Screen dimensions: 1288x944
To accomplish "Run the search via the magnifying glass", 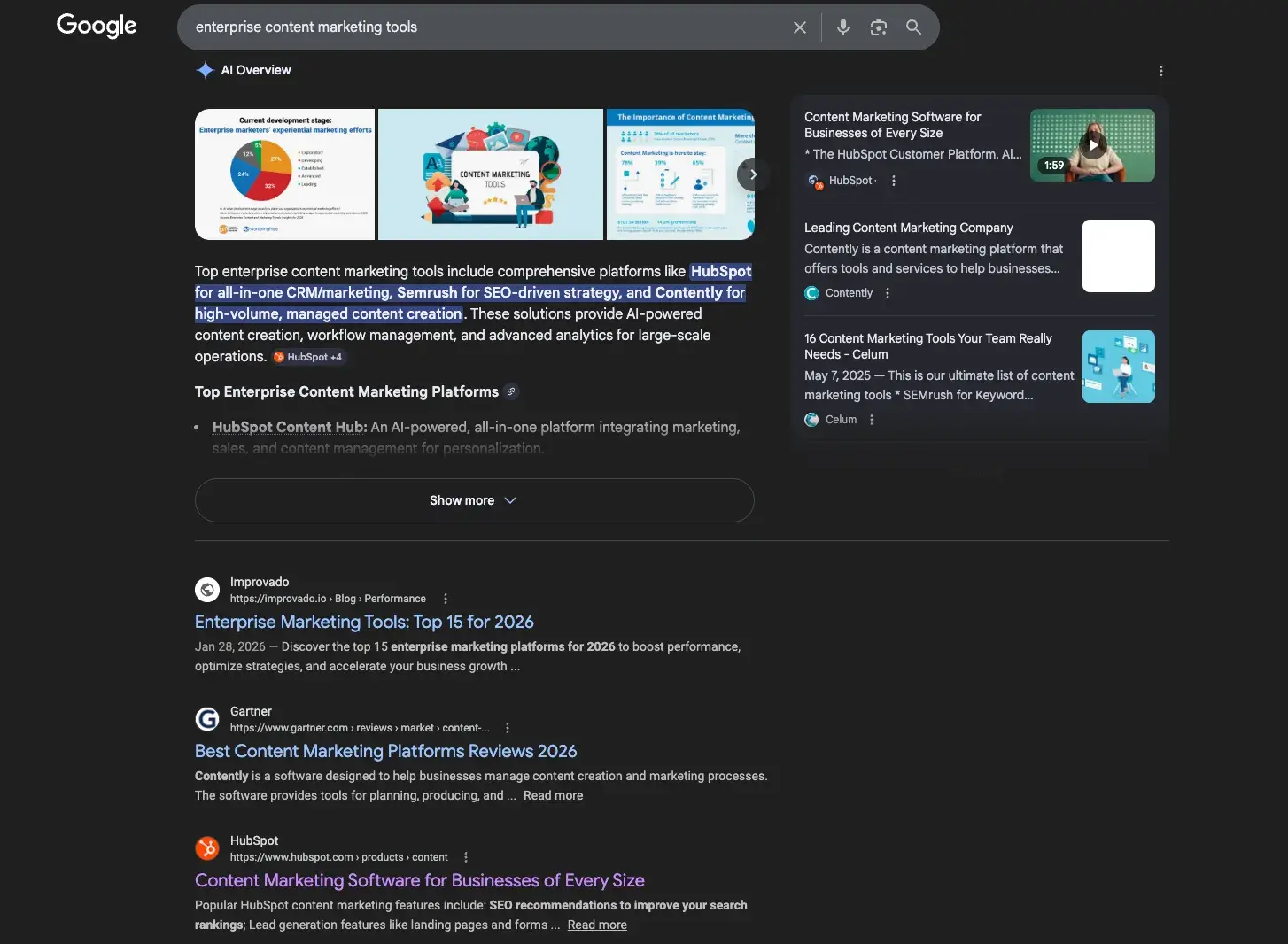I will coord(913,27).
